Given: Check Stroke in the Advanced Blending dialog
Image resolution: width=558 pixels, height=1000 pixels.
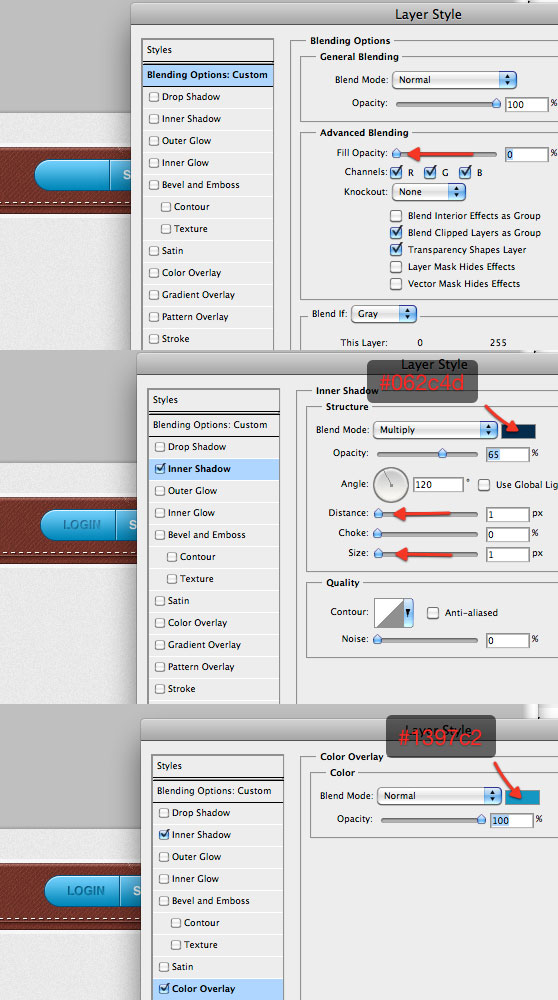Looking at the screenshot, I should (x=154, y=339).
